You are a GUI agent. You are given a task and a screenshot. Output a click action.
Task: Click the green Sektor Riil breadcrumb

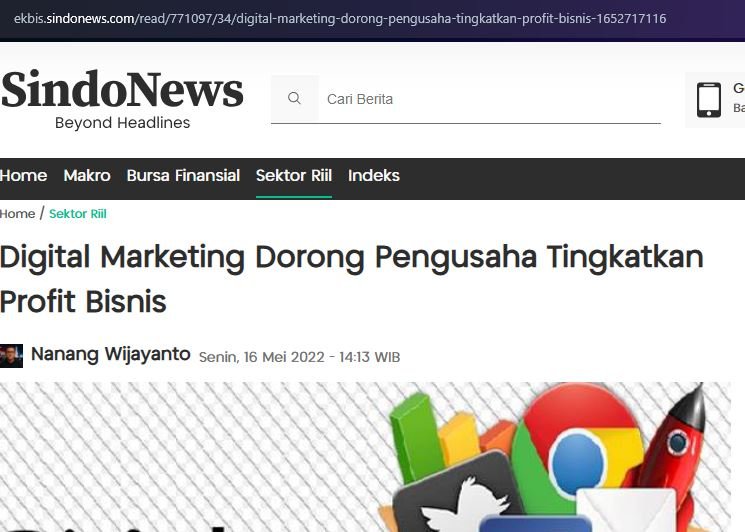pyautogui.click(x=78, y=214)
